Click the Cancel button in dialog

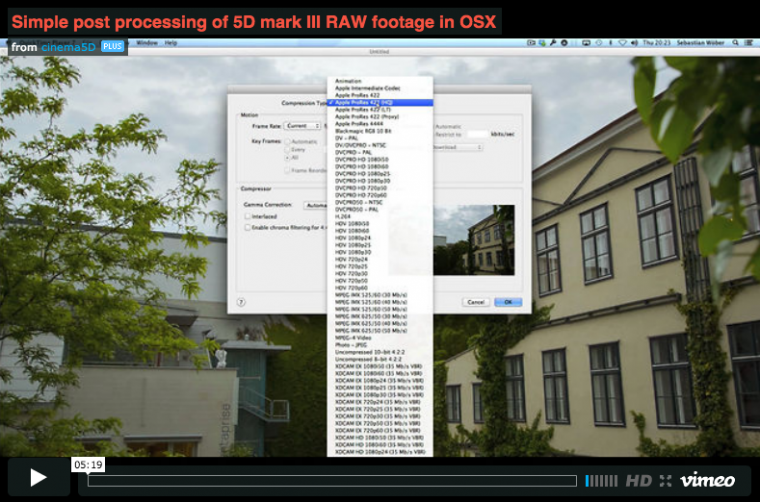click(475, 302)
